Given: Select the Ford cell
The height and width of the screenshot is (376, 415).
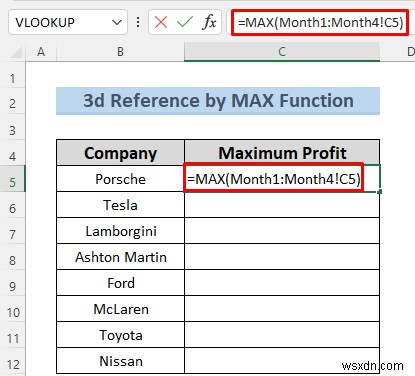Looking at the screenshot, I should 120,283.
